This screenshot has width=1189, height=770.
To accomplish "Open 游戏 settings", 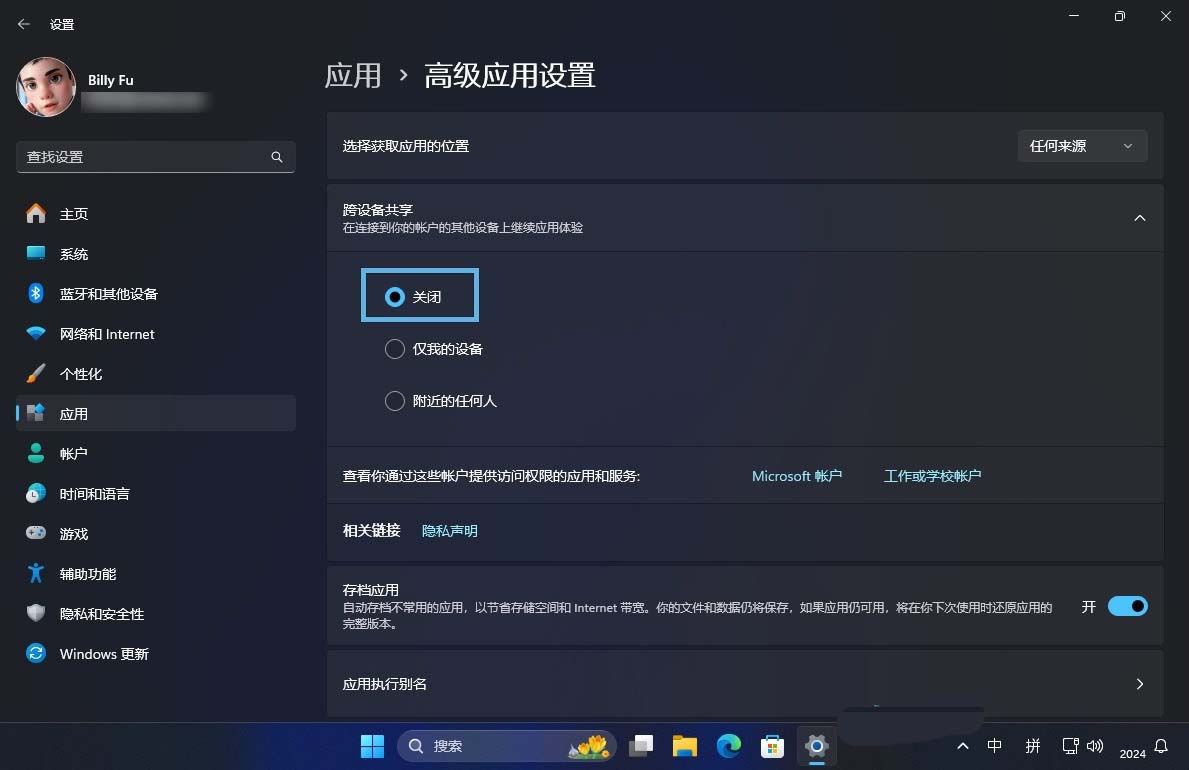I will click(x=75, y=533).
